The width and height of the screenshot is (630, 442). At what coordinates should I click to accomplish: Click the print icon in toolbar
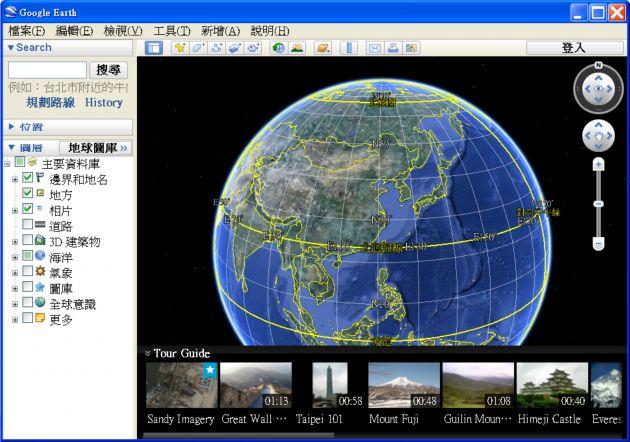pos(393,48)
